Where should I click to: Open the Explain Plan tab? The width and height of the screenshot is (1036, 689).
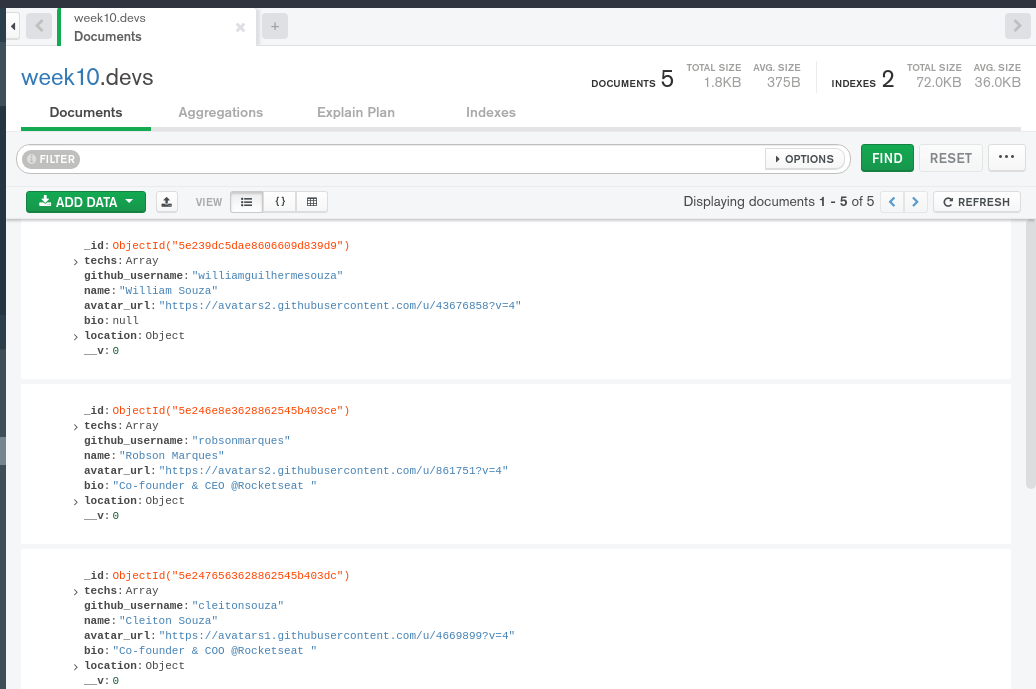356,112
